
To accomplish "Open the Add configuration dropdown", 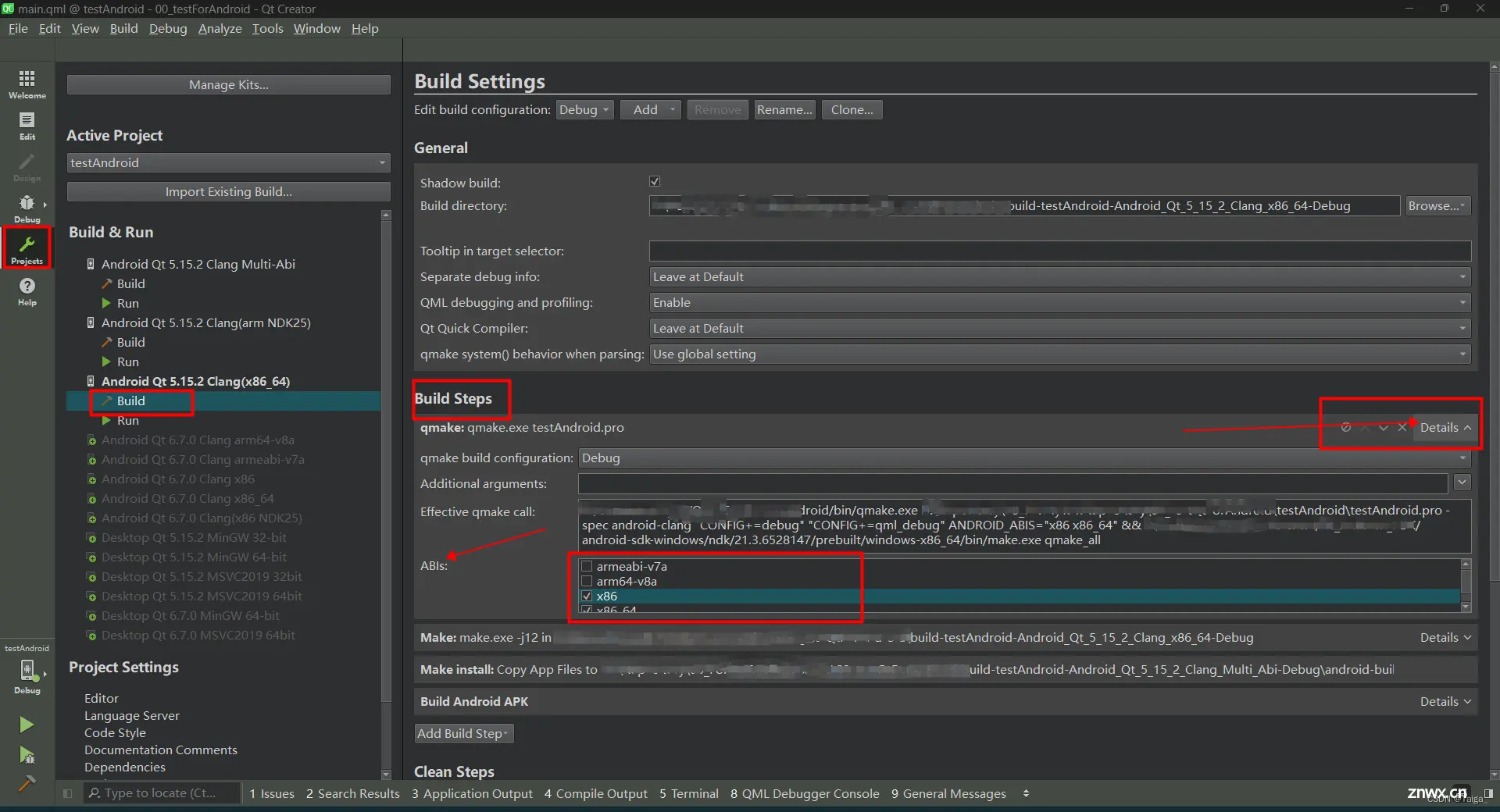I will (x=651, y=110).
